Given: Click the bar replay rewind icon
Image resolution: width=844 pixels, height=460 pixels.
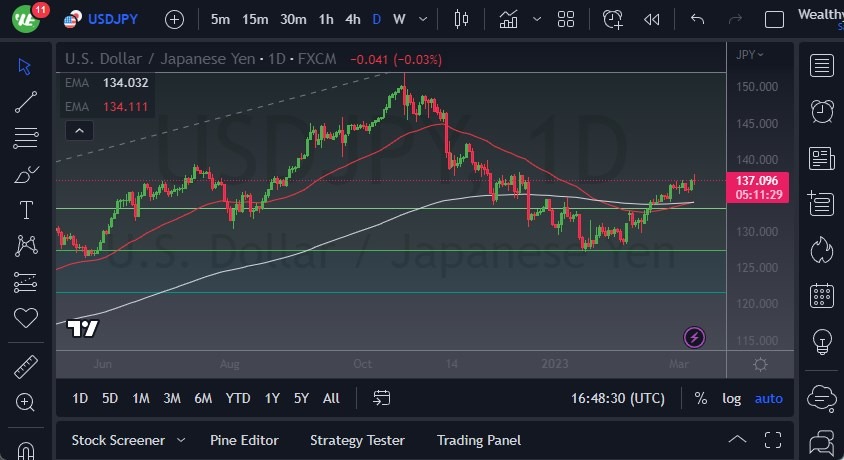Looking at the screenshot, I should pos(652,19).
